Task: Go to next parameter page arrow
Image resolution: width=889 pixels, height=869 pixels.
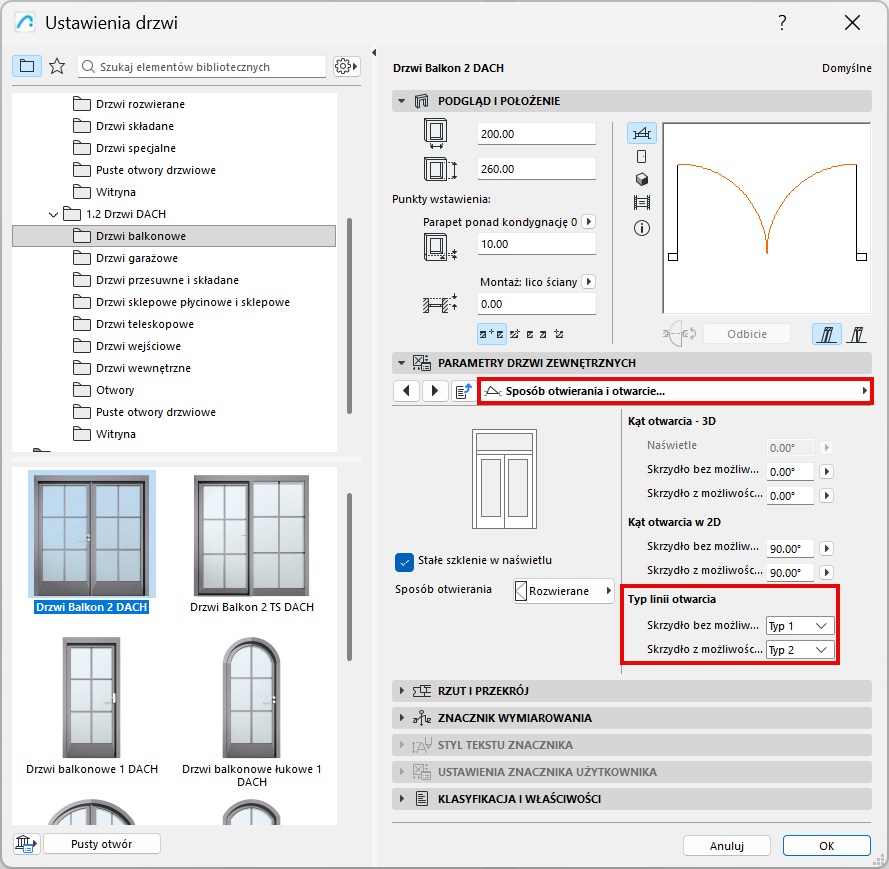Action: [434, 391]
